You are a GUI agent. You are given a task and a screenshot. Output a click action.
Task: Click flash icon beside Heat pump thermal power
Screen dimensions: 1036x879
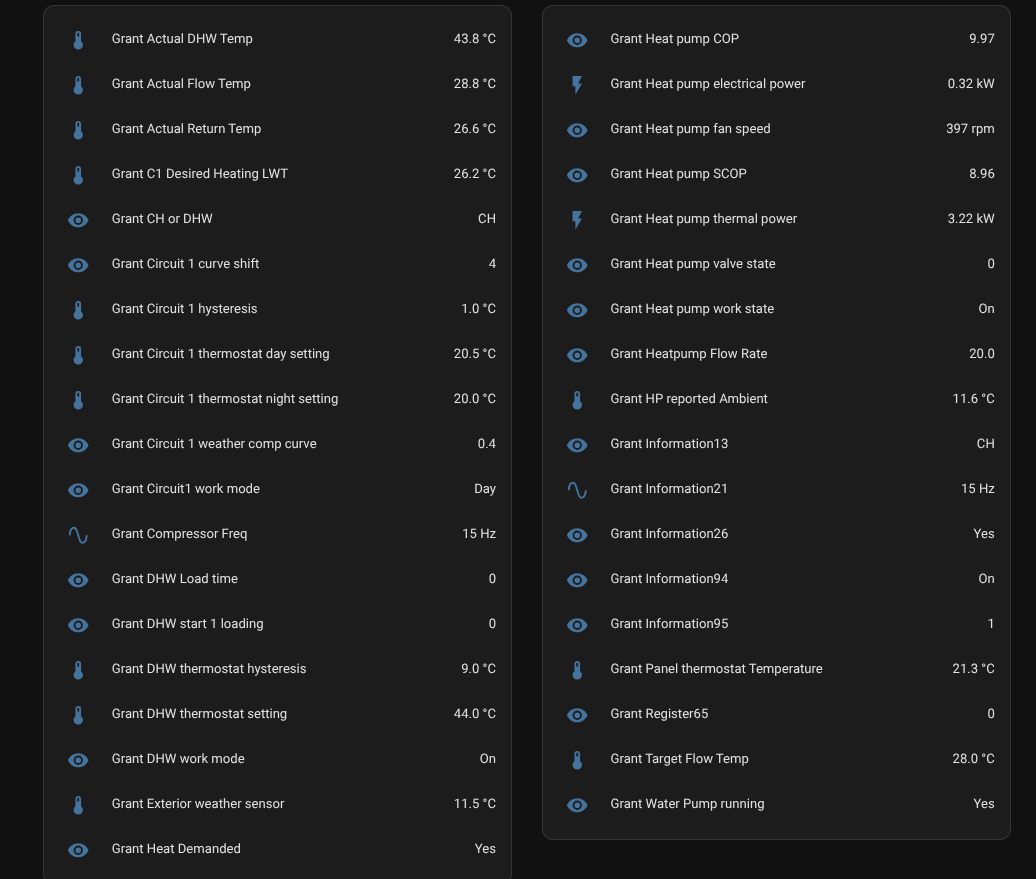pyautogui.click(x=577, y=220)
